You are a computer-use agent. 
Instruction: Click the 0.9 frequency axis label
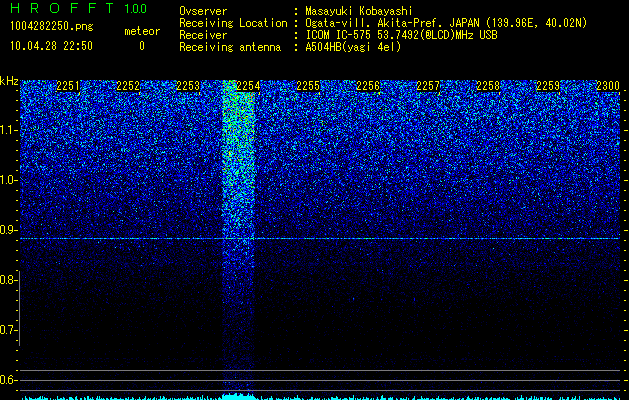click(8, 230)
